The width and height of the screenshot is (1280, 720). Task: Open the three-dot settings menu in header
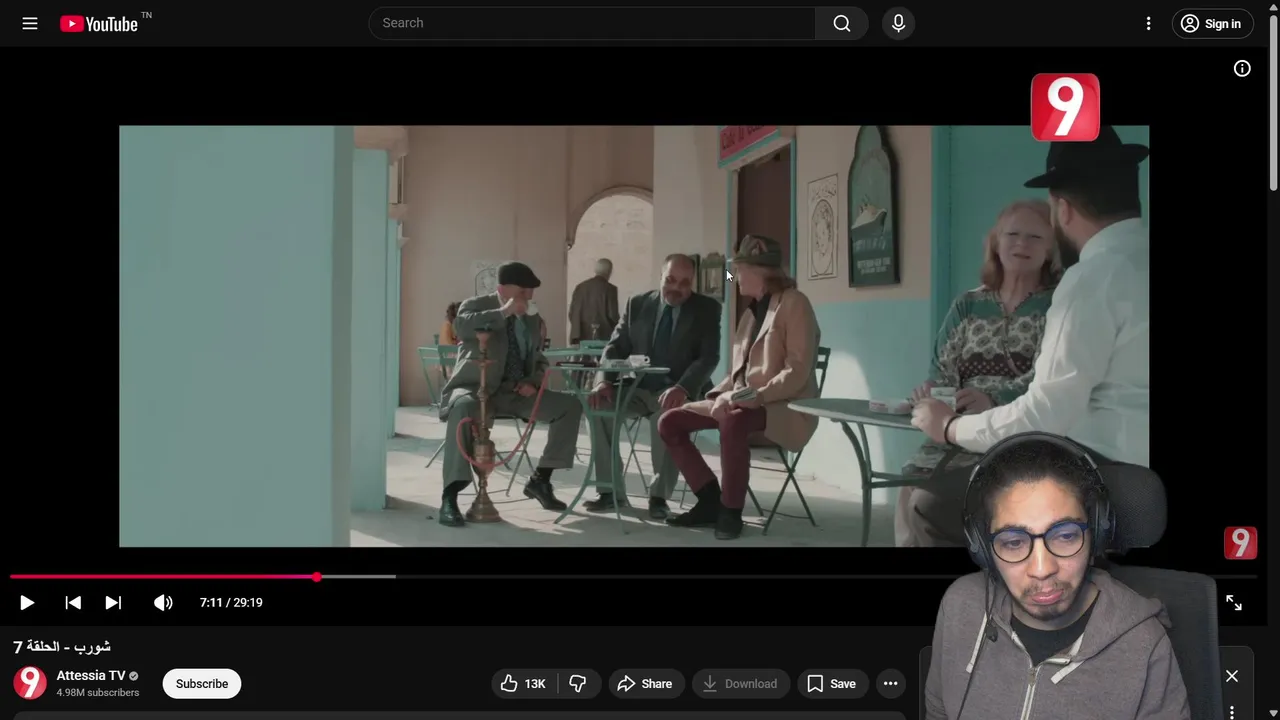coord(1148,23)
